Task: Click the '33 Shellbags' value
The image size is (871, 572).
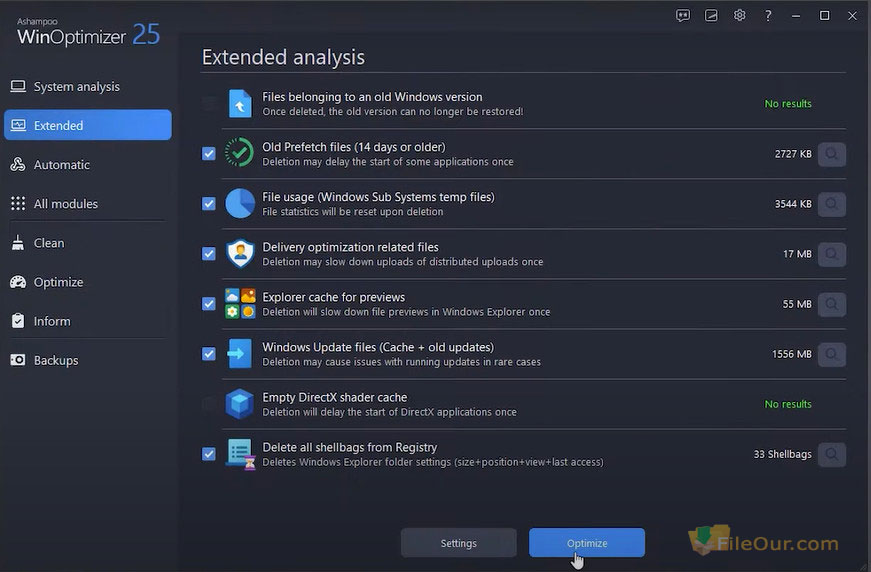Action: click(782, 454)
